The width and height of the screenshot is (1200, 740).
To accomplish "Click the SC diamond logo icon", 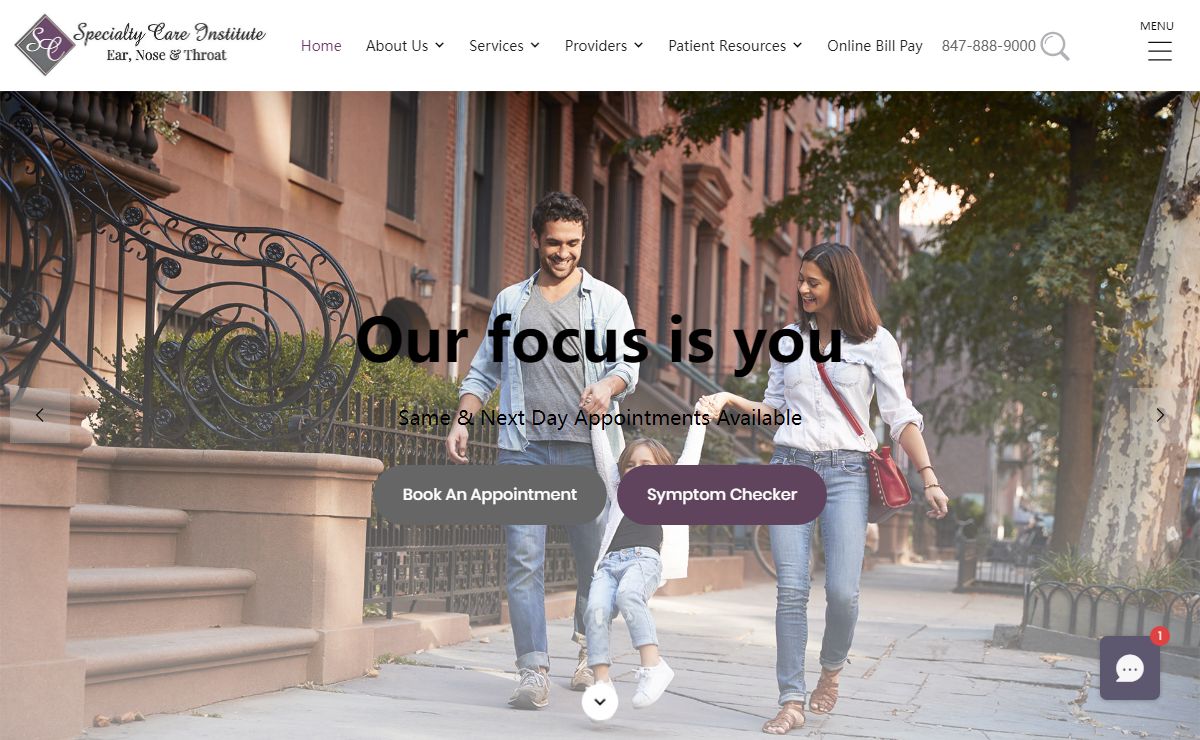I will (x=45, y=45).
